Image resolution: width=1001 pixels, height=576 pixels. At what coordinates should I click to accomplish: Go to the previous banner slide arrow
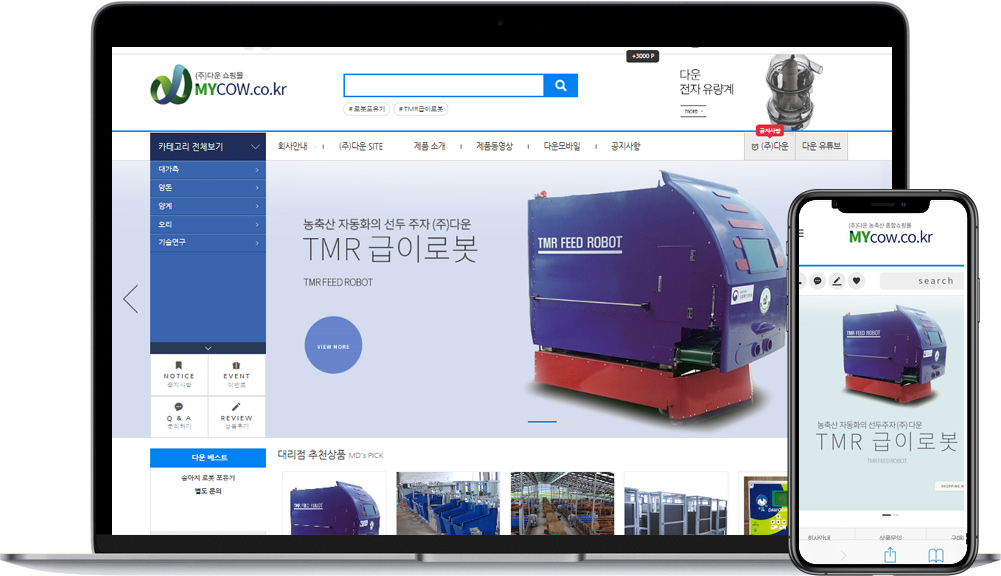pyautogui.click(x=131, y=299)
